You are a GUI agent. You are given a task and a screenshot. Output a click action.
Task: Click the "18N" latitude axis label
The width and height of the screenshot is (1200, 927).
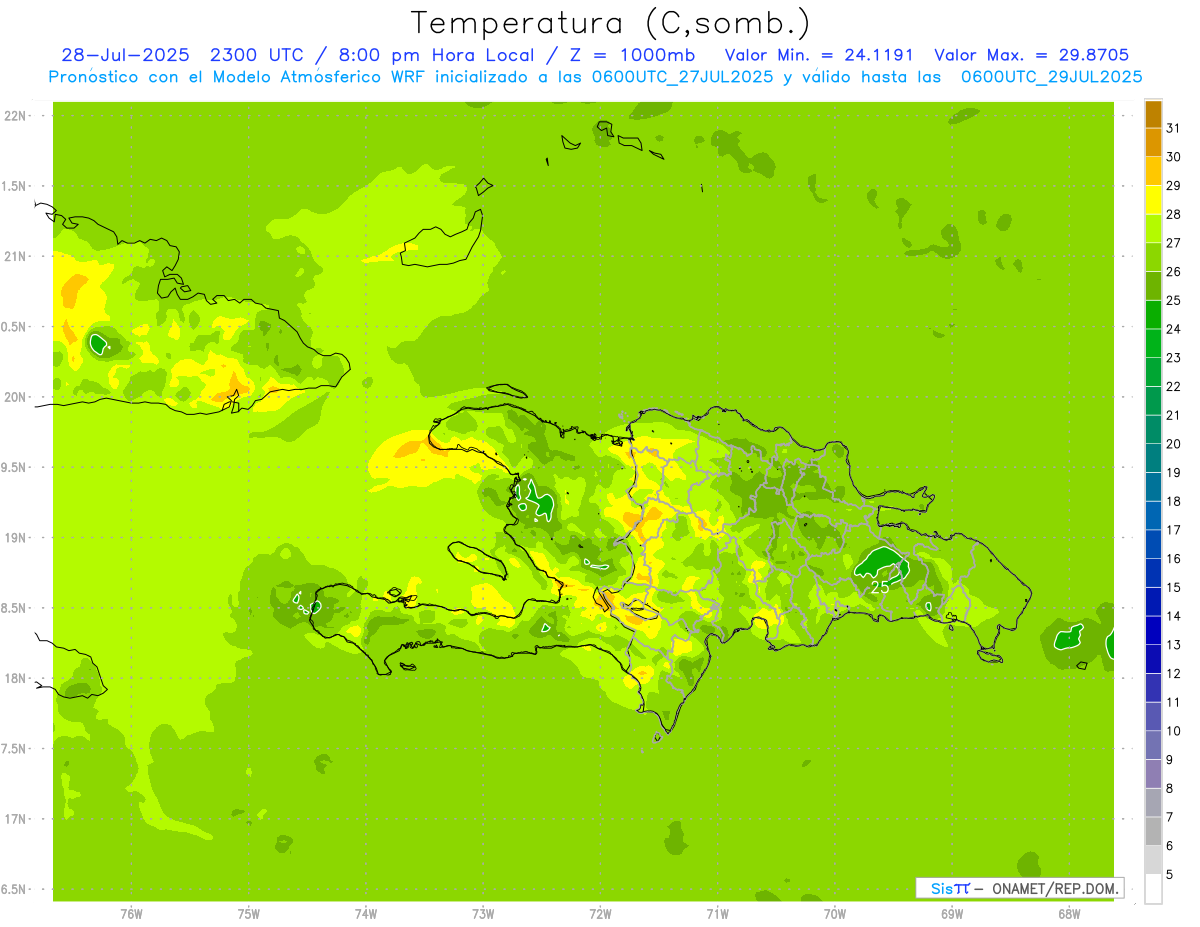pyautogui.click(x=15, y=678)
